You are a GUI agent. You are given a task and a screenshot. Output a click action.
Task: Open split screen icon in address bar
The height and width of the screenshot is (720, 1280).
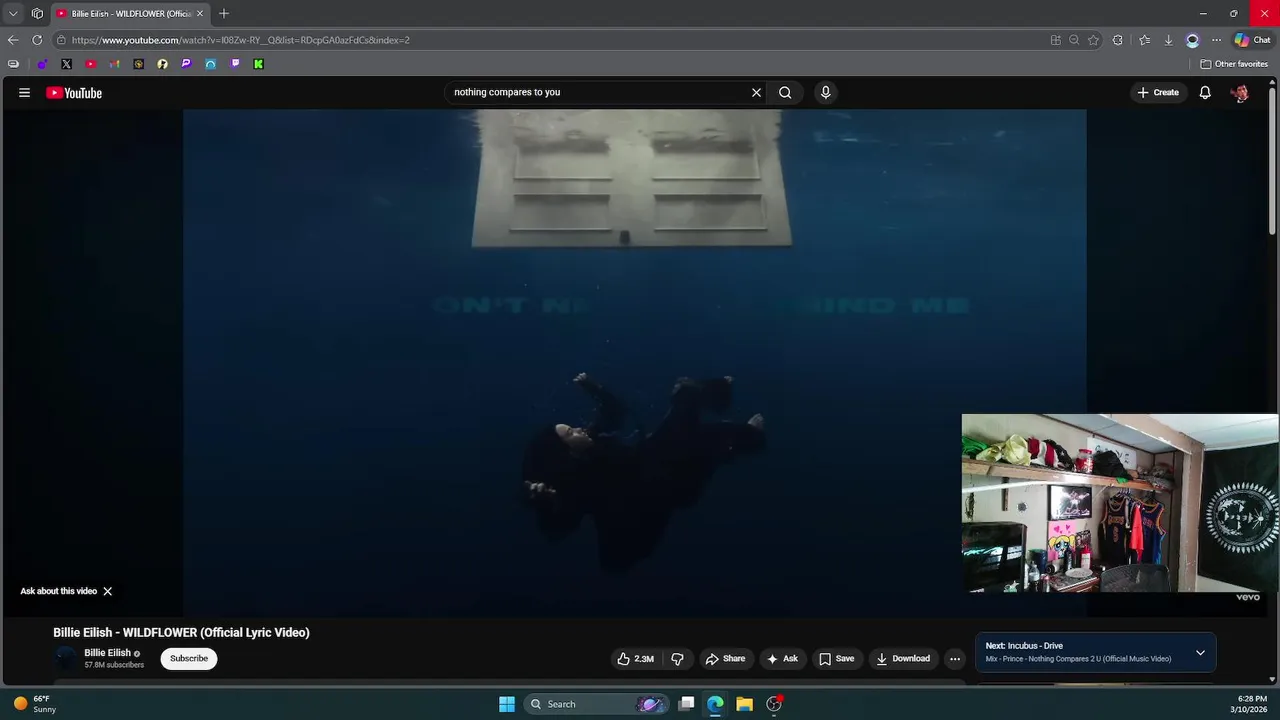click(1055, 40)
